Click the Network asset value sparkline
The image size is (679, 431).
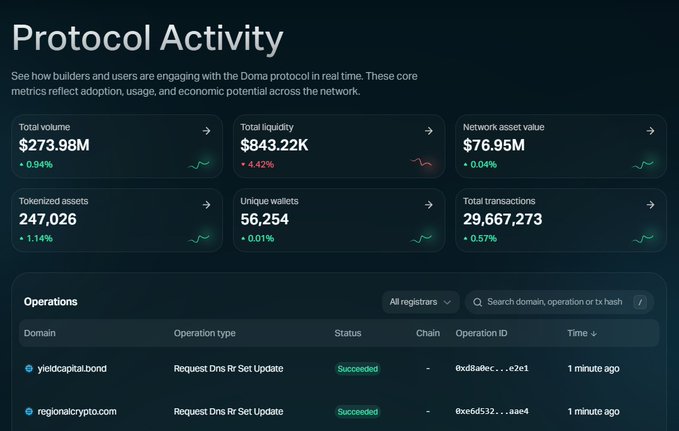(643, 165)
